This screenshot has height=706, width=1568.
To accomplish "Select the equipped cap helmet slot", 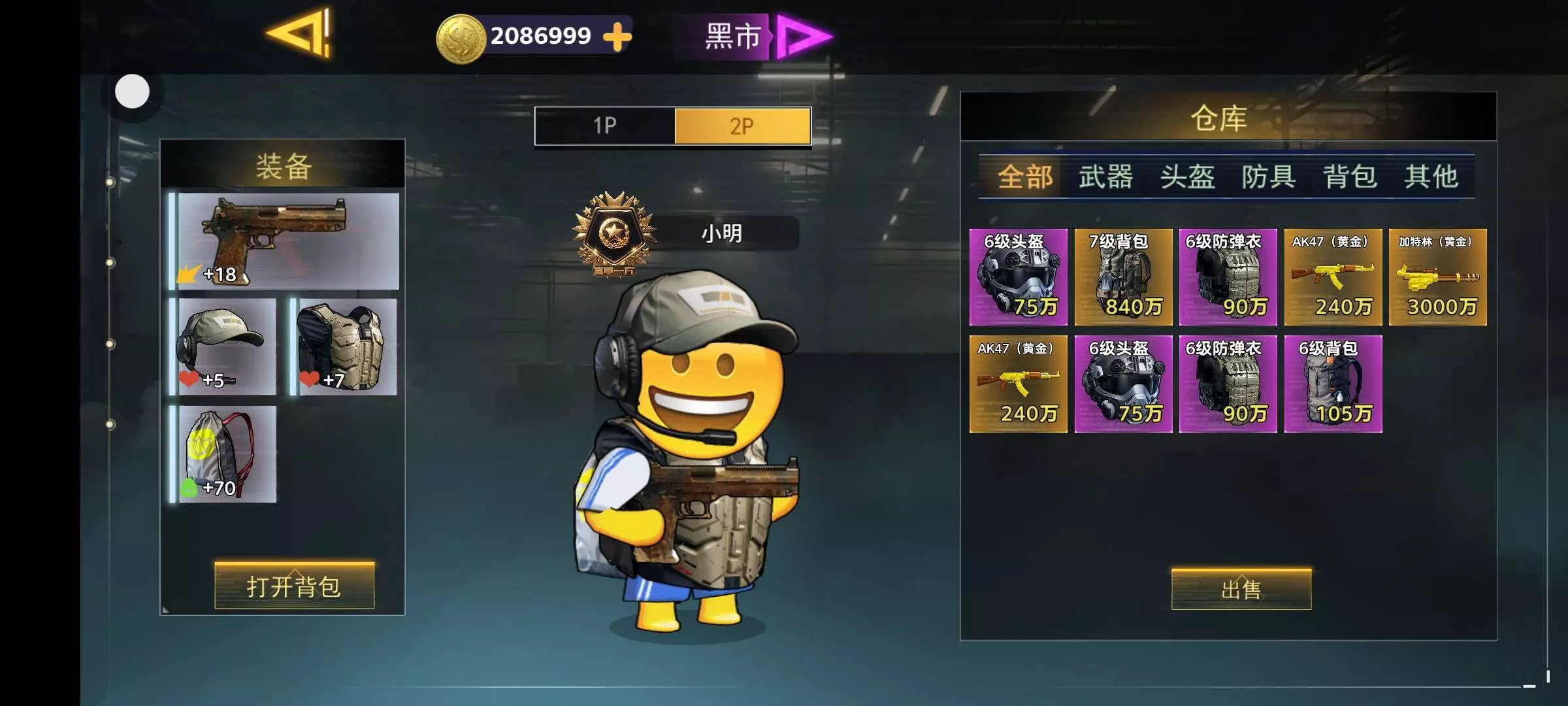I will (223, 347).
